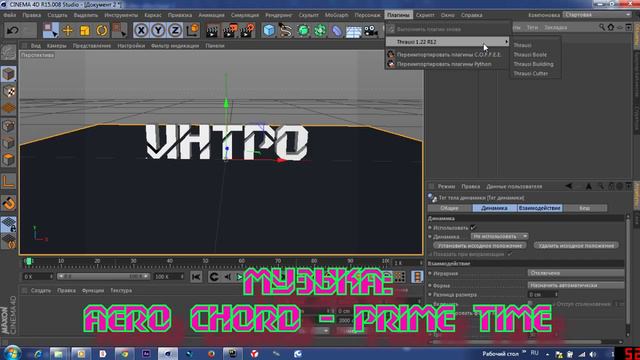Open the Файл menu
The image size is (640, 360).
[9, 15]
